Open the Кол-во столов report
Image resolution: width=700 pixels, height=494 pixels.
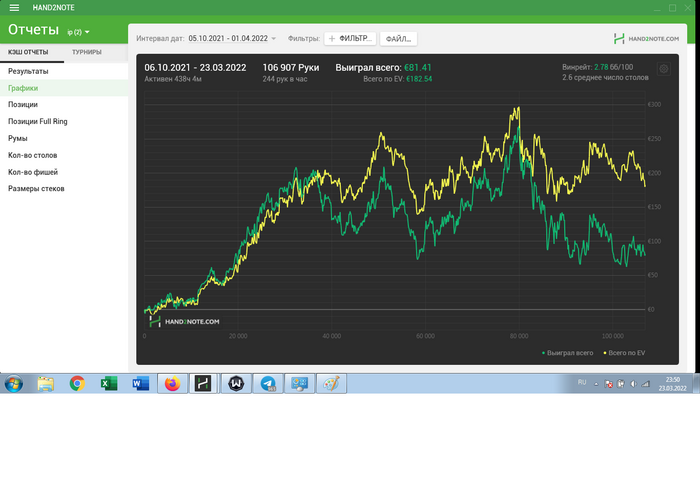[x=64, y=155]
